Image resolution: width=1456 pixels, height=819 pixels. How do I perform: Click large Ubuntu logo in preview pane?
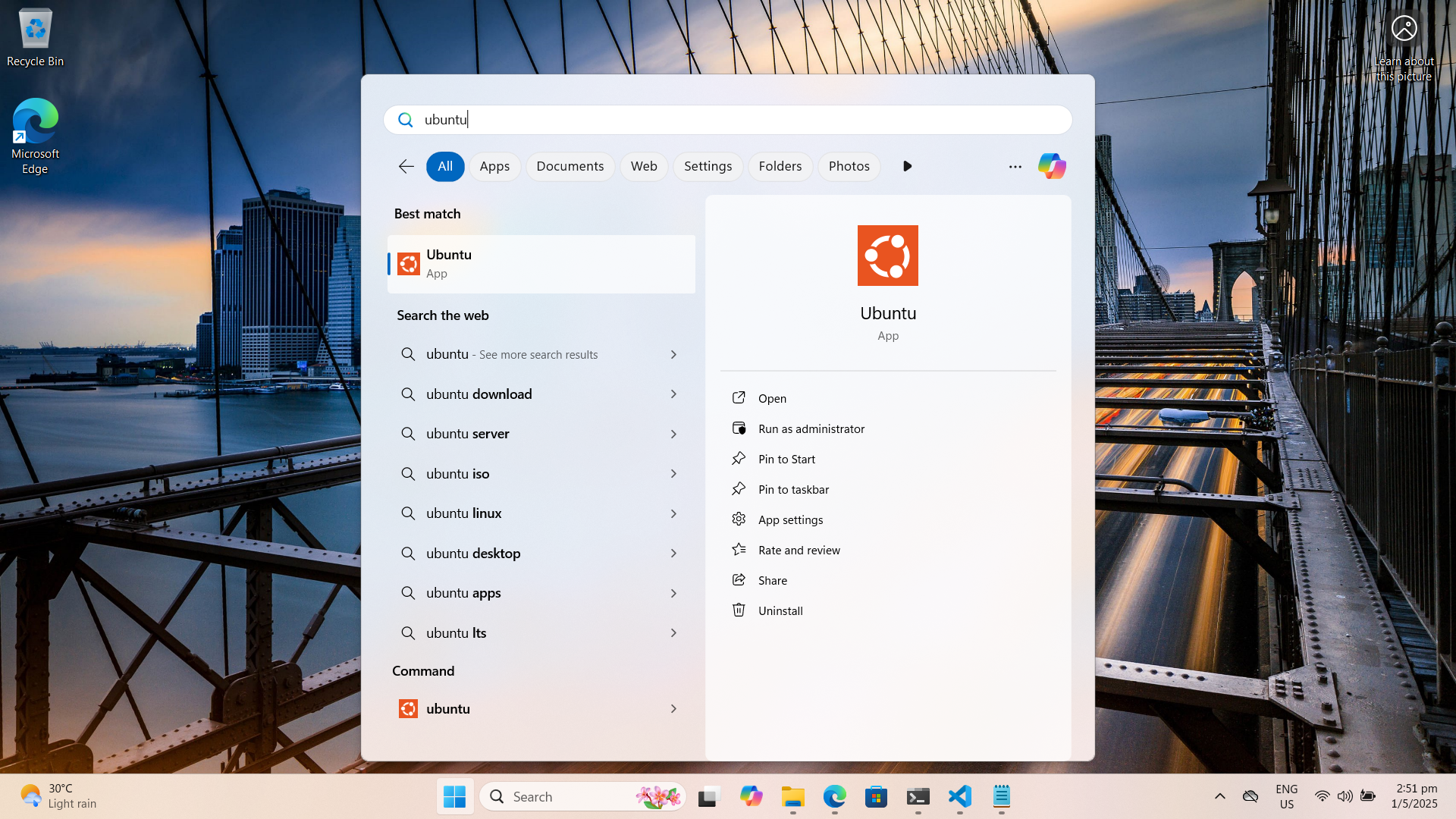tap(888, 256)
